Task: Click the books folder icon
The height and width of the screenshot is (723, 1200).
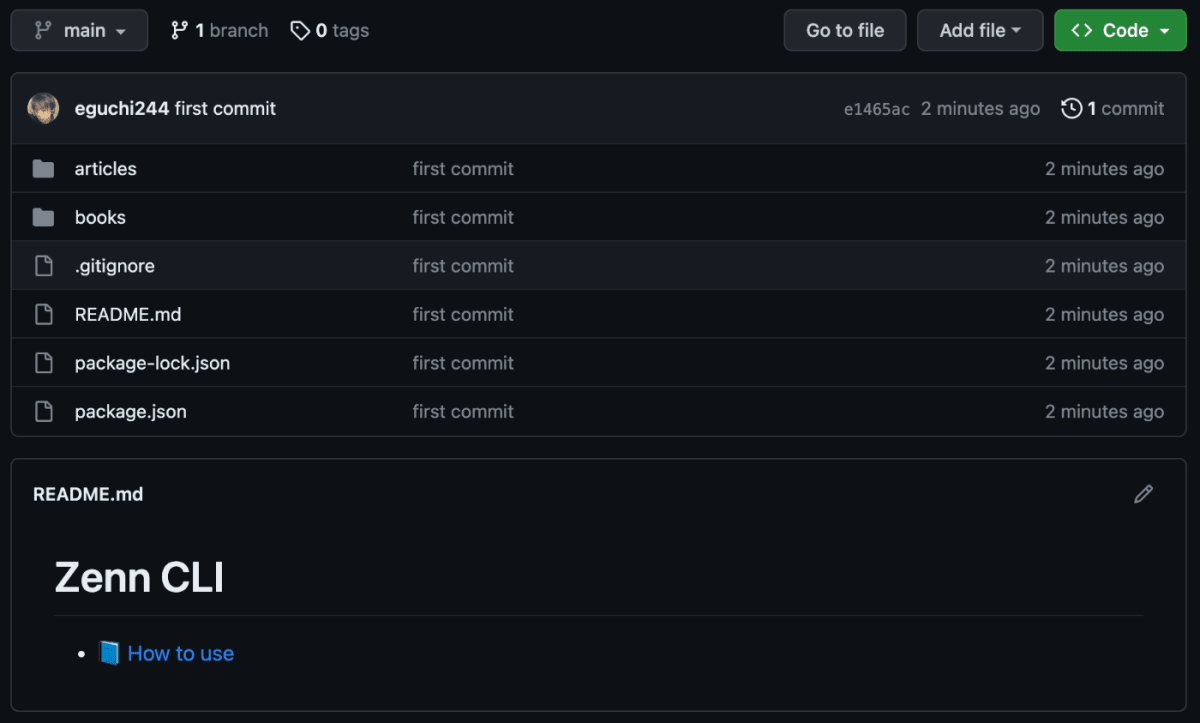Action: tap(43, 217)
